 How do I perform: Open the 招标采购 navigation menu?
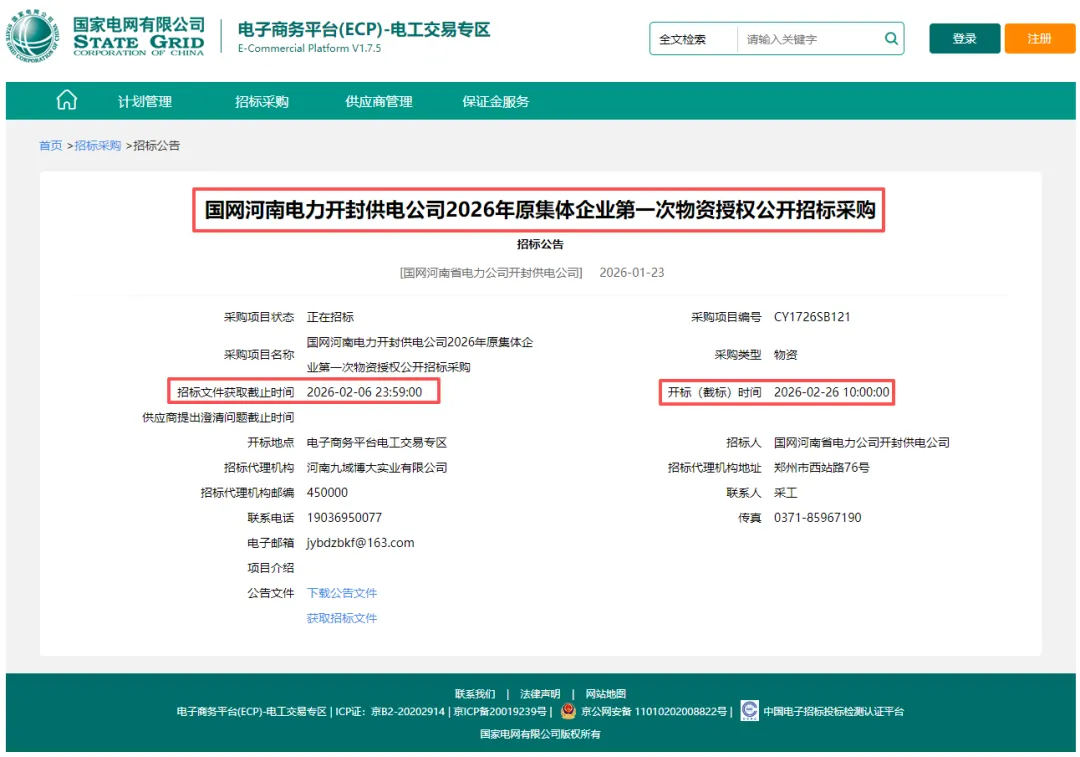pyautogui.click(x=262, y=102)
